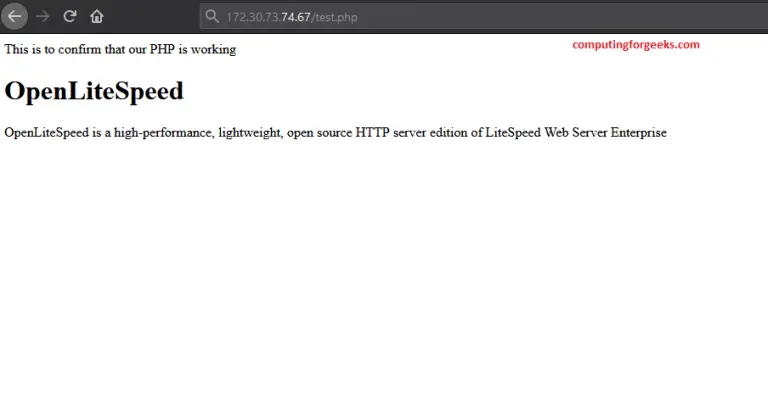
Task: Click the search magnifier in address bar
Action: coord(212,16)
